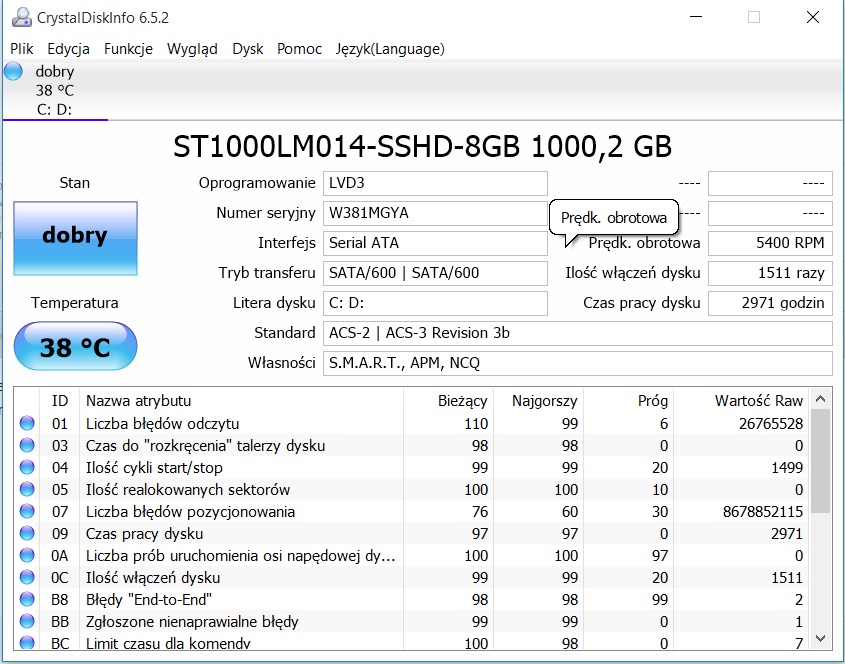Minimize the CrystalDiskInfo window
845x664 pixels.
coord(696,17)
